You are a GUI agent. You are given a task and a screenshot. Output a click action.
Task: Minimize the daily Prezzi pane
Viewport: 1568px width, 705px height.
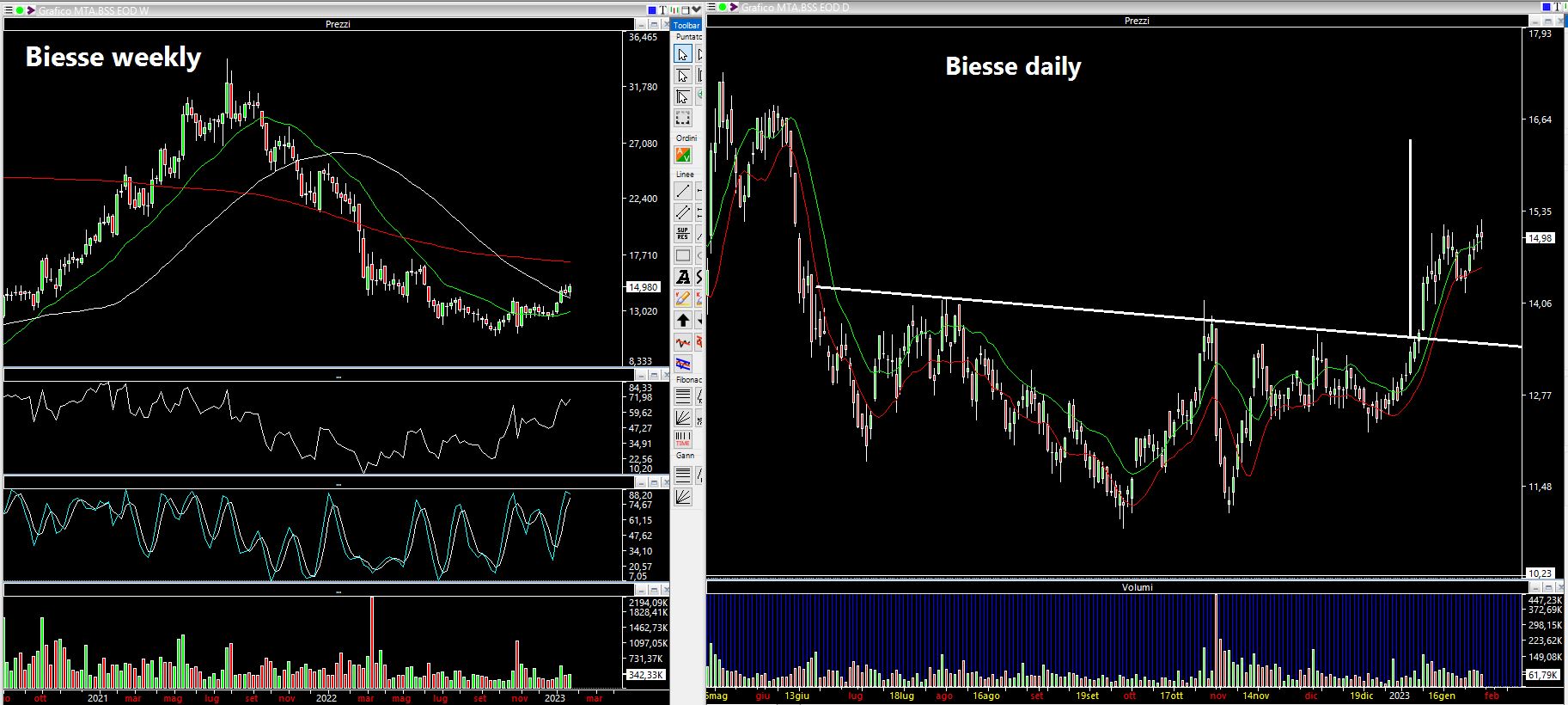pyautogui.click(x=1535, y=20)
